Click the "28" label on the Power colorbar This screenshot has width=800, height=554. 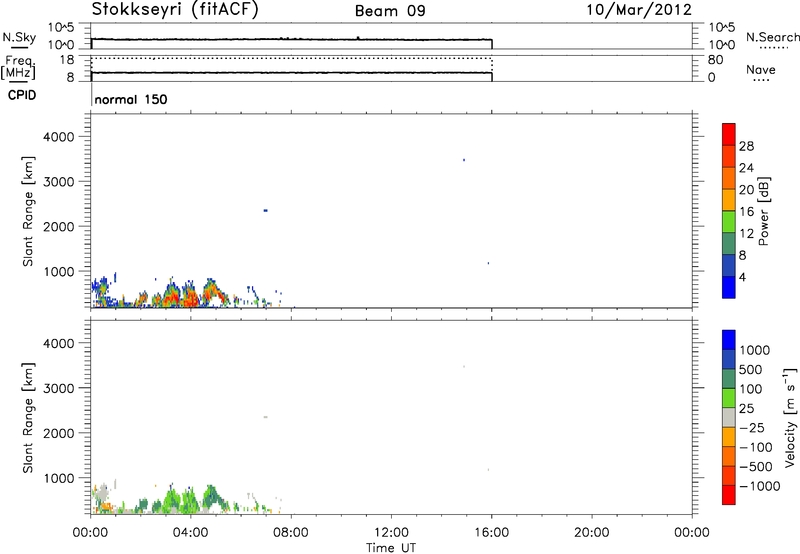(x=746, y=146)
